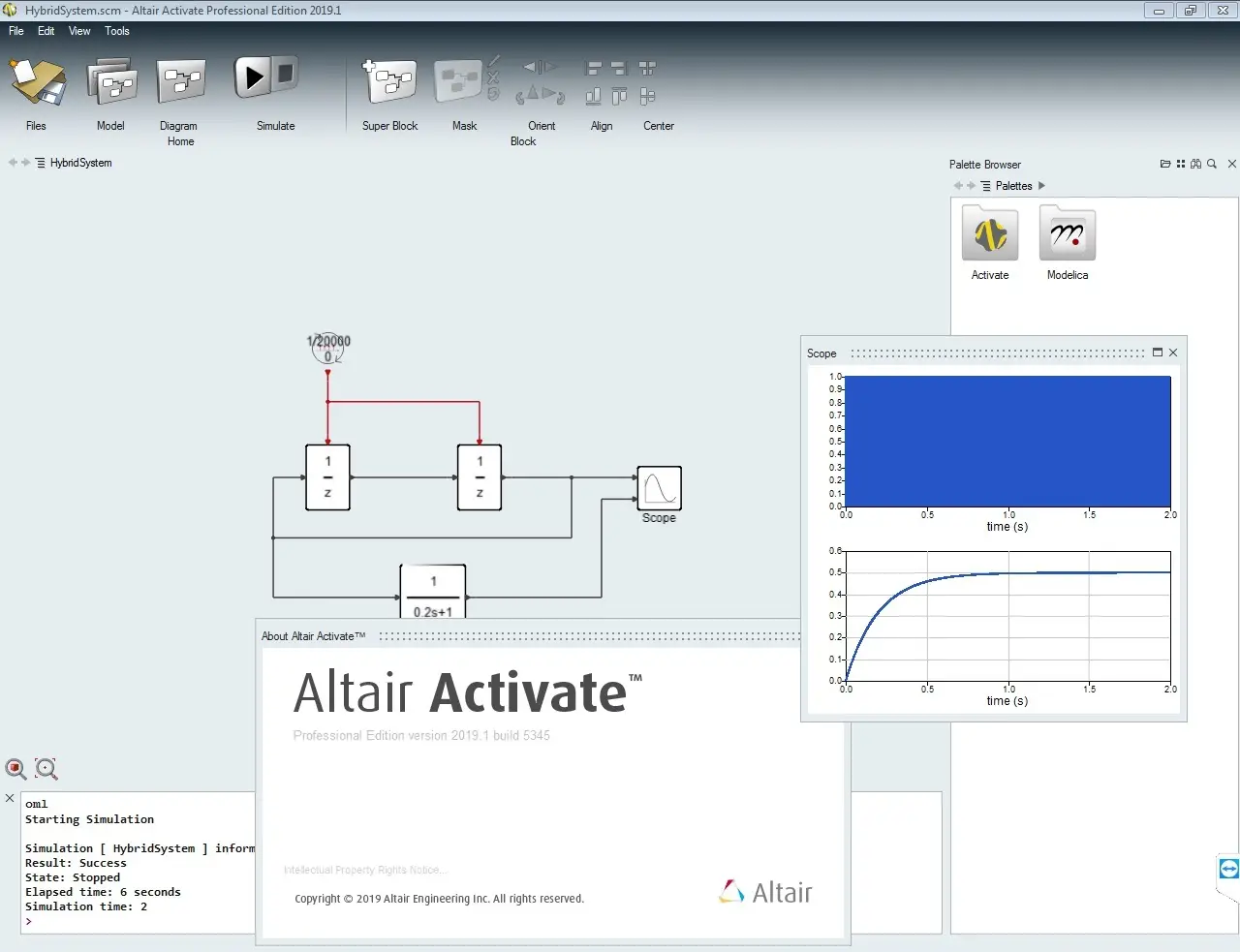Click the TeamViewer side panel tab

click(x=1228, y=869)
